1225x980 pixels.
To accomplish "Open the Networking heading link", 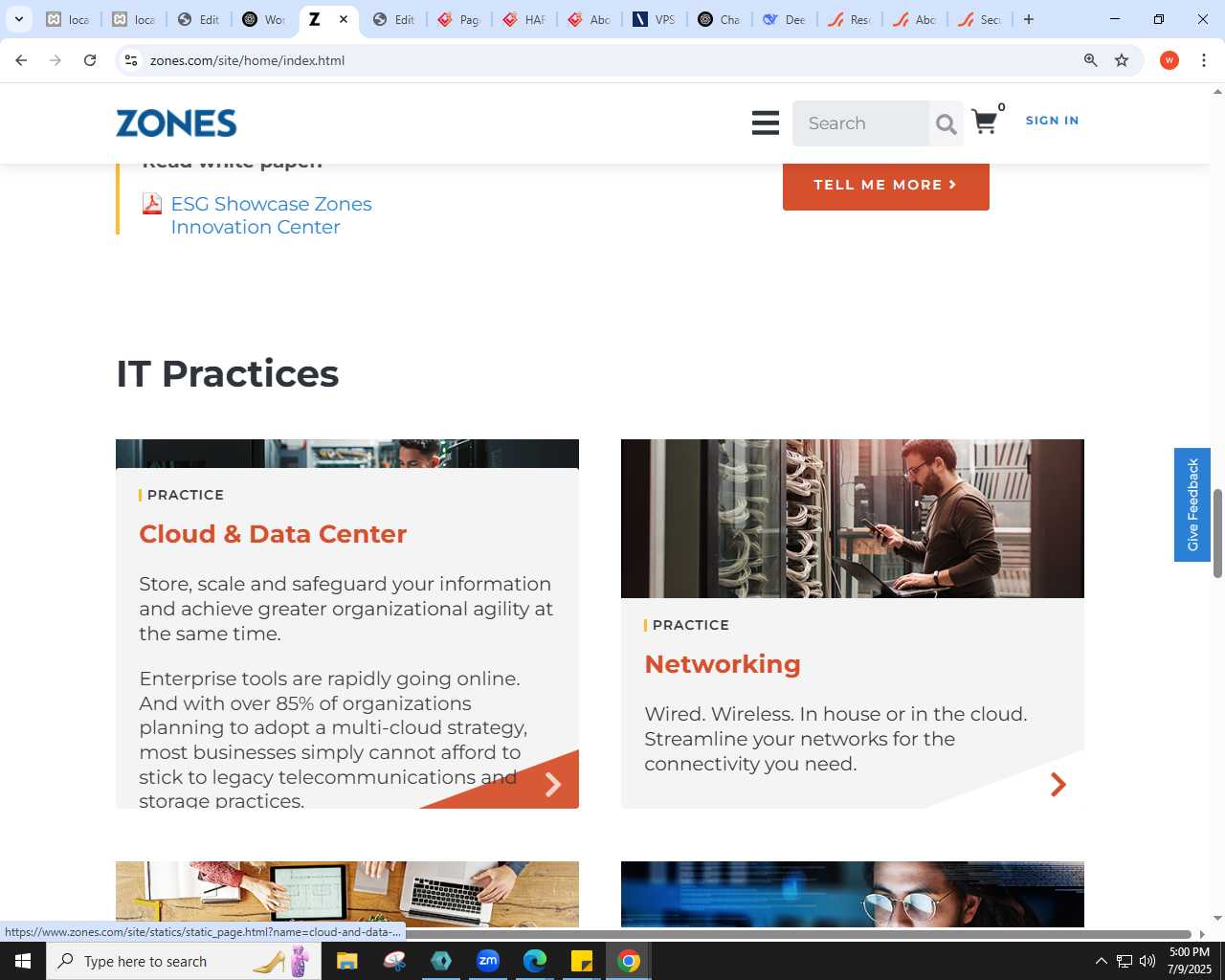I will point(723,664).
